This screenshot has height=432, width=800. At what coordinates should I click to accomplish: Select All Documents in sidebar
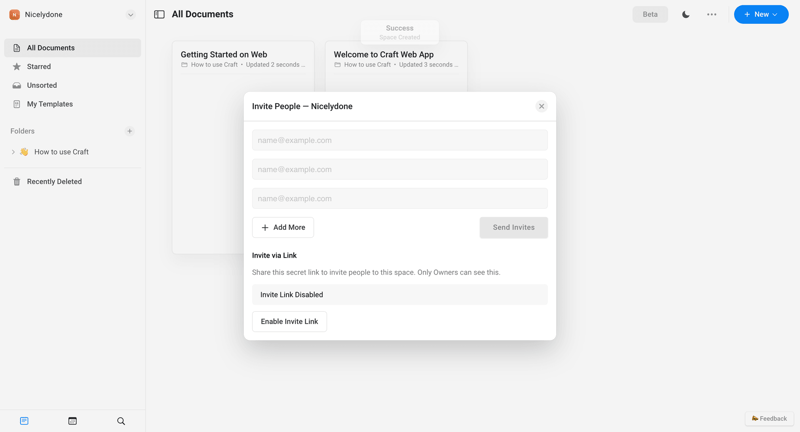pos(72,48)
